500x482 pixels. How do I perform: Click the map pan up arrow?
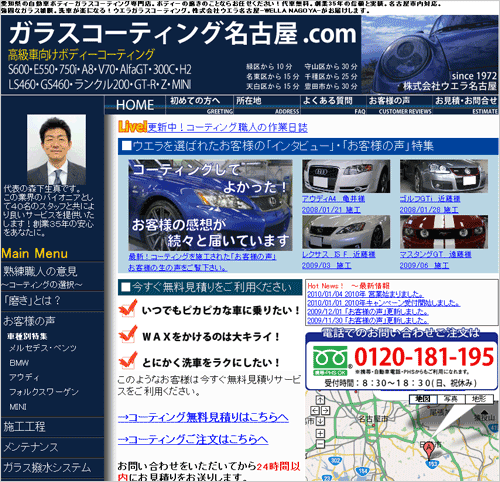tap(320, 400)
